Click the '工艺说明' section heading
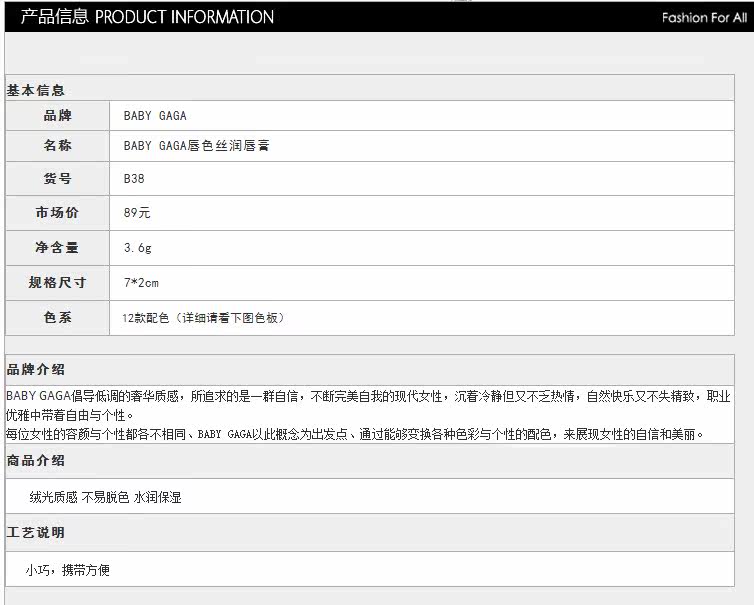The image size is (754, 605). [35, 532]
